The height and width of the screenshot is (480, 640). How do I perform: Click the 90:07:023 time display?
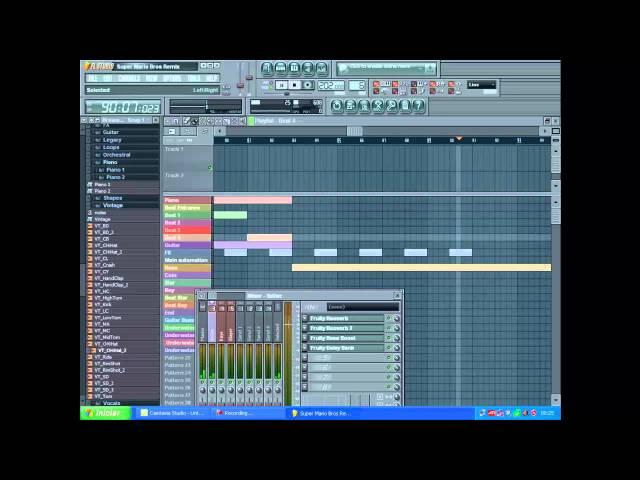click(x=124, y=107)
